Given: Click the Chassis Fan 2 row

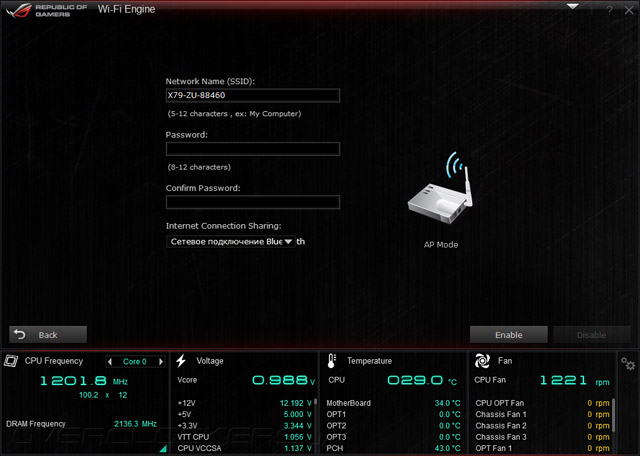Looking at the screenshot, I should 542,426.
